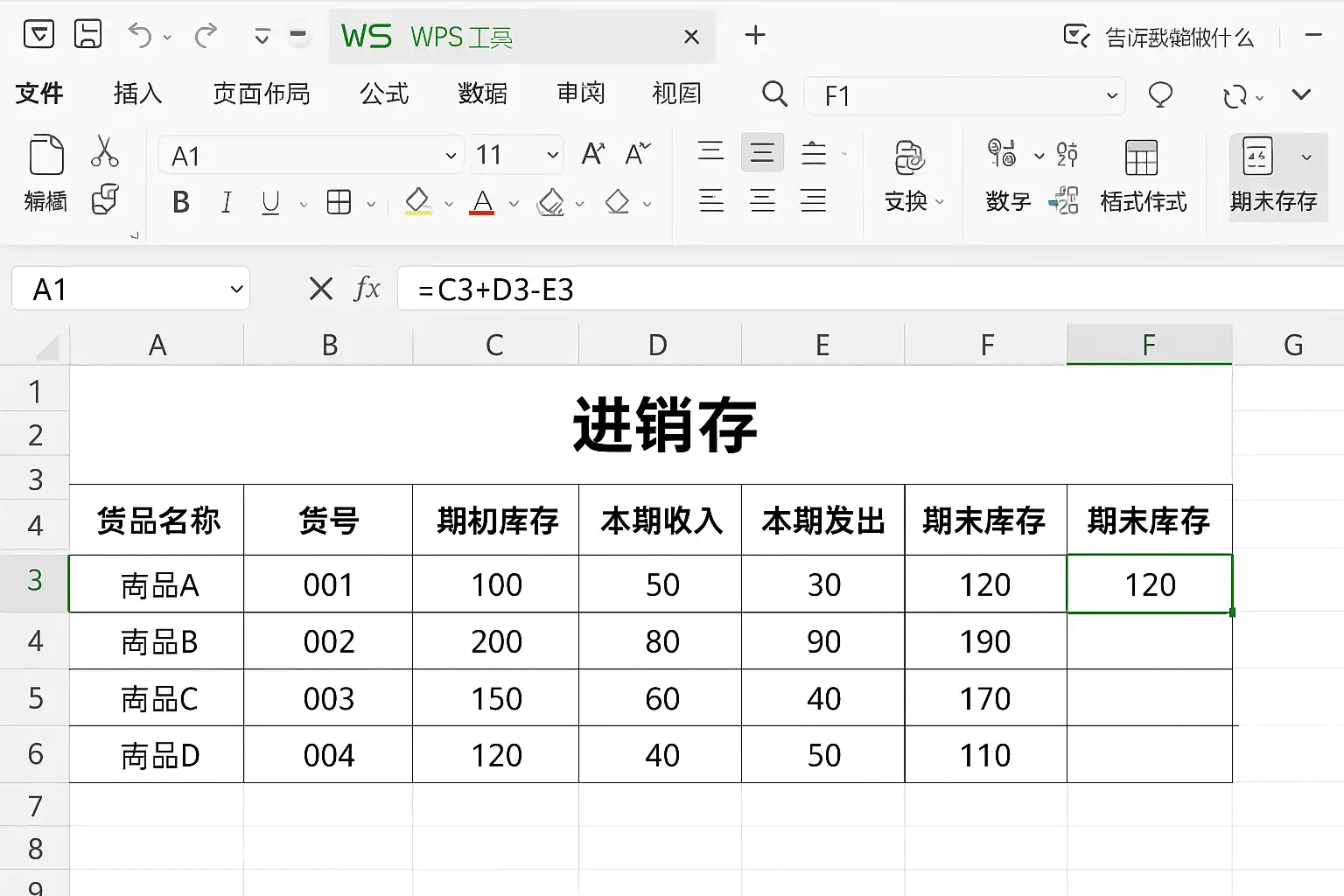Click the 期末库存 sheet icon in the ribbon
The width and height of the screenshot is (1344, 896).
1257,157
